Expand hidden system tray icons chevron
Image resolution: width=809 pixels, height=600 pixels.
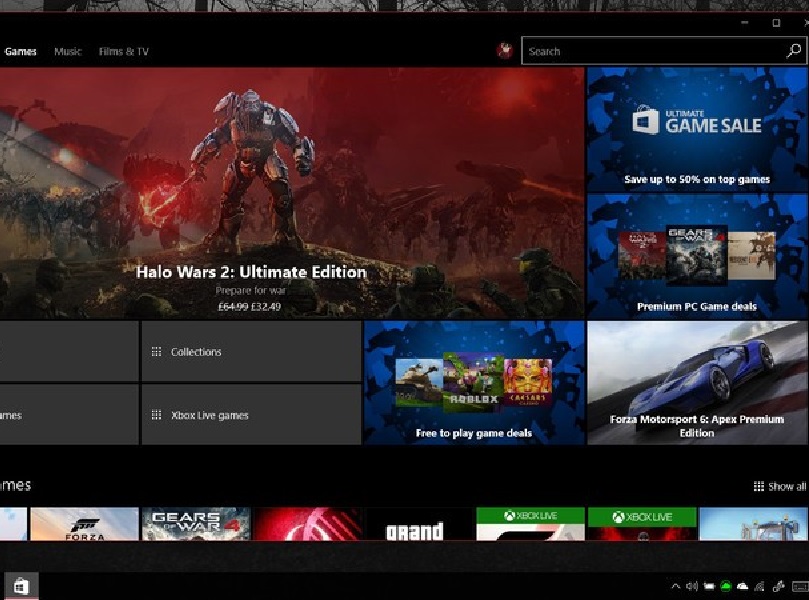click(676, 587)
